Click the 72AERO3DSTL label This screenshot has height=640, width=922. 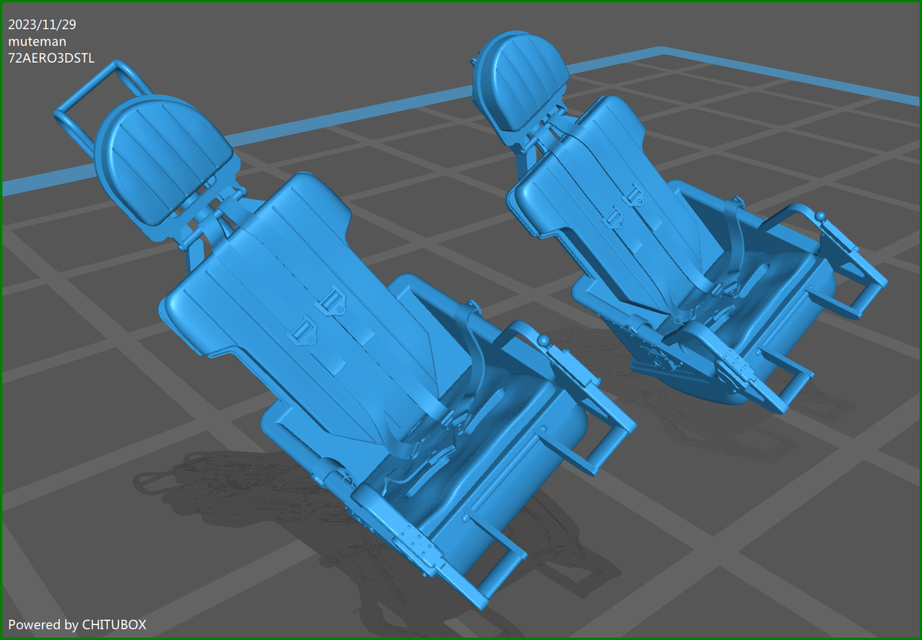pos(50,58)
